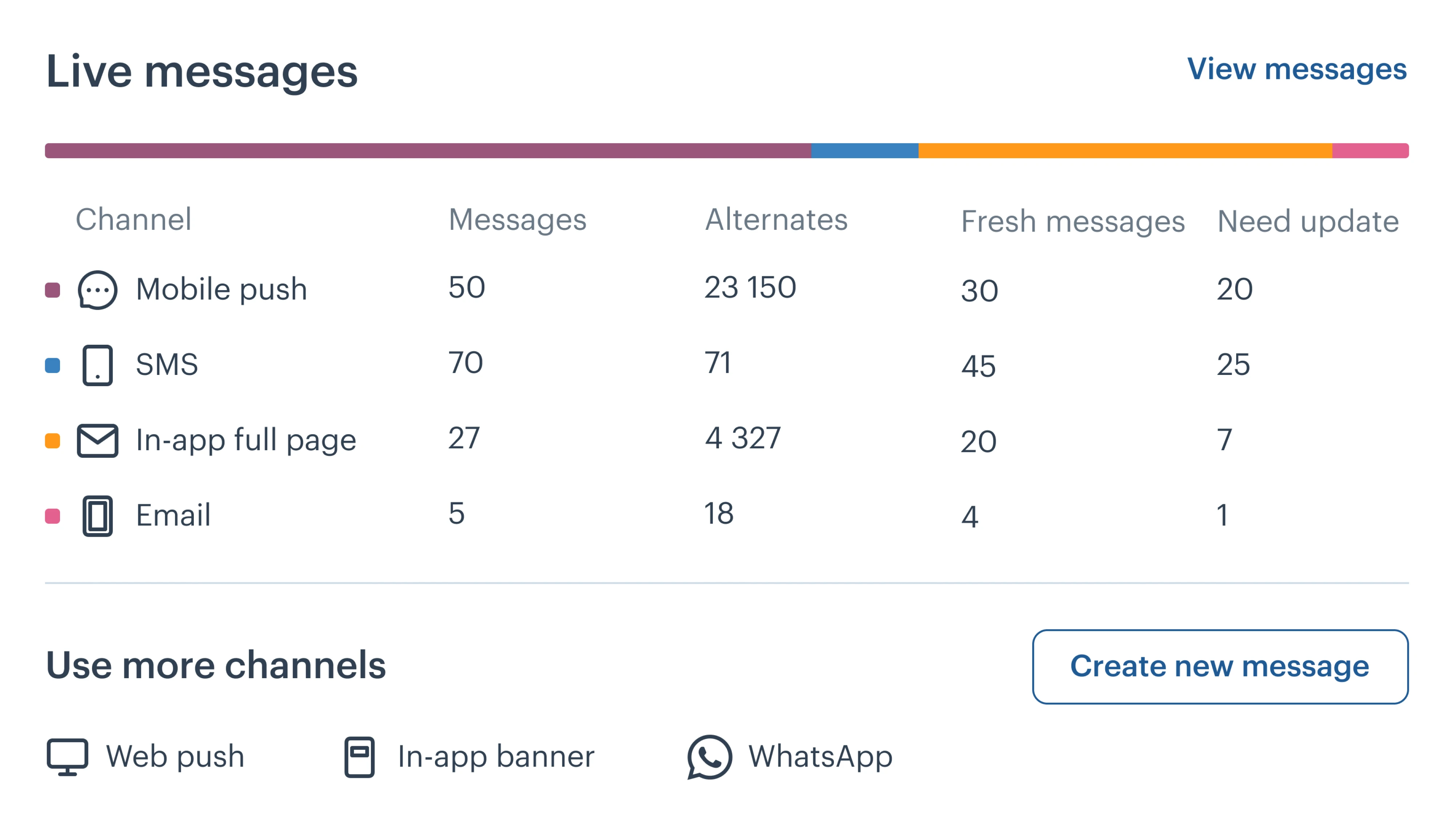Image resolution: width=1454 pixels, height=840 pixels.
Task: Select the orange In-app full page dot
Action: click(x=52, y=440)
